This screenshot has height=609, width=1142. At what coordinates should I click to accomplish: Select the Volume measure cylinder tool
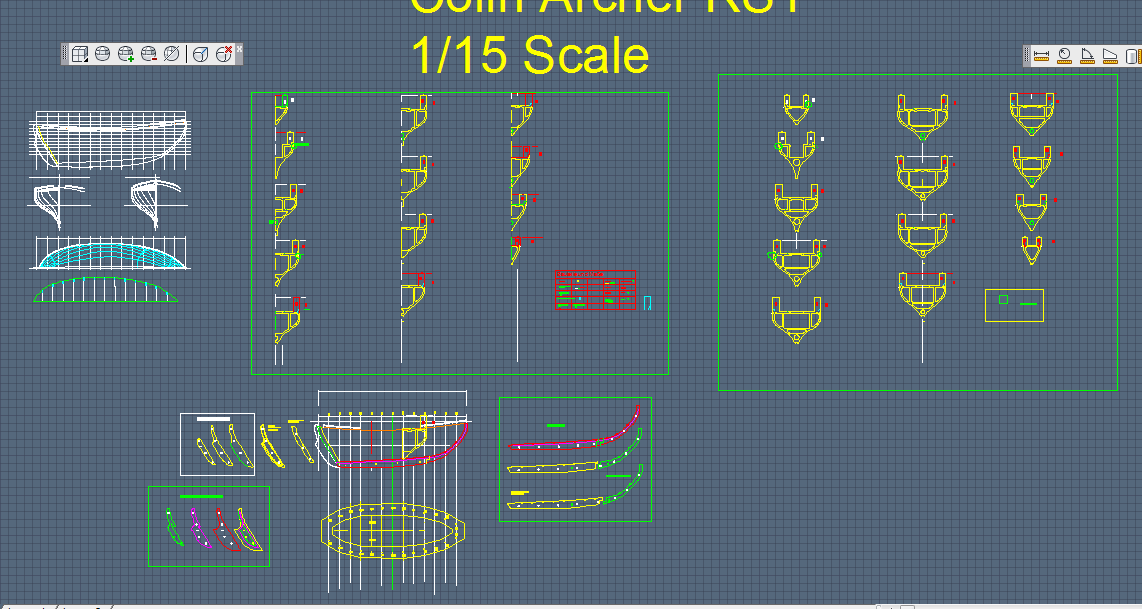click(x=1133, y=56)
